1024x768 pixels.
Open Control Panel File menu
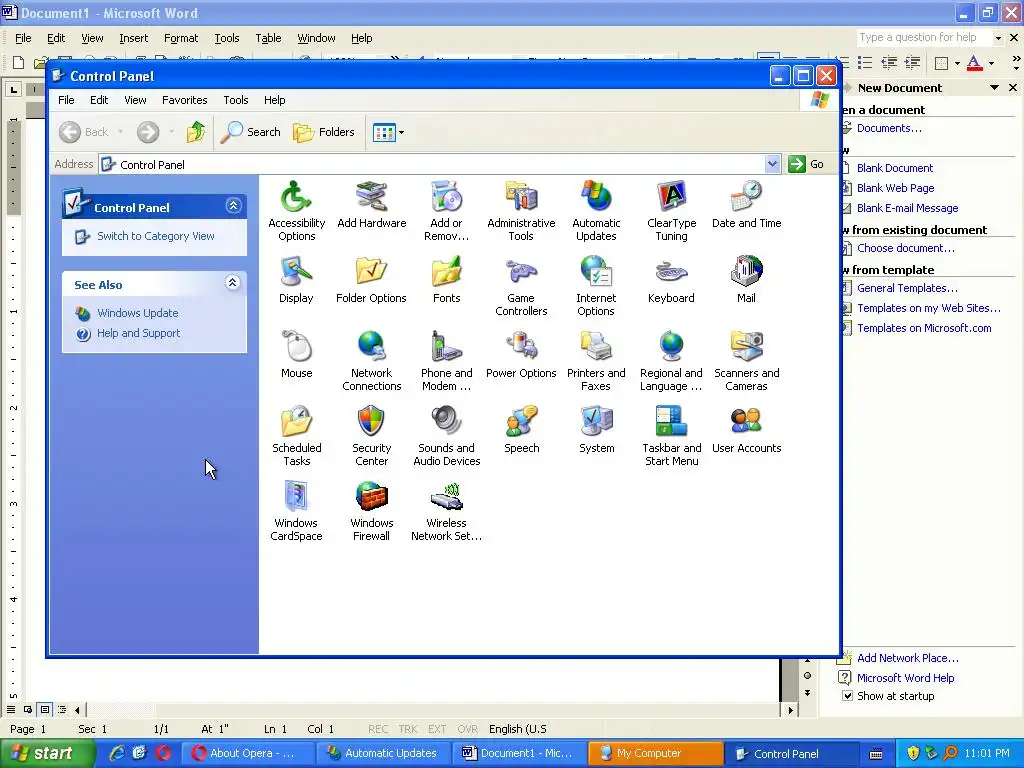click(x=66, y=100)
